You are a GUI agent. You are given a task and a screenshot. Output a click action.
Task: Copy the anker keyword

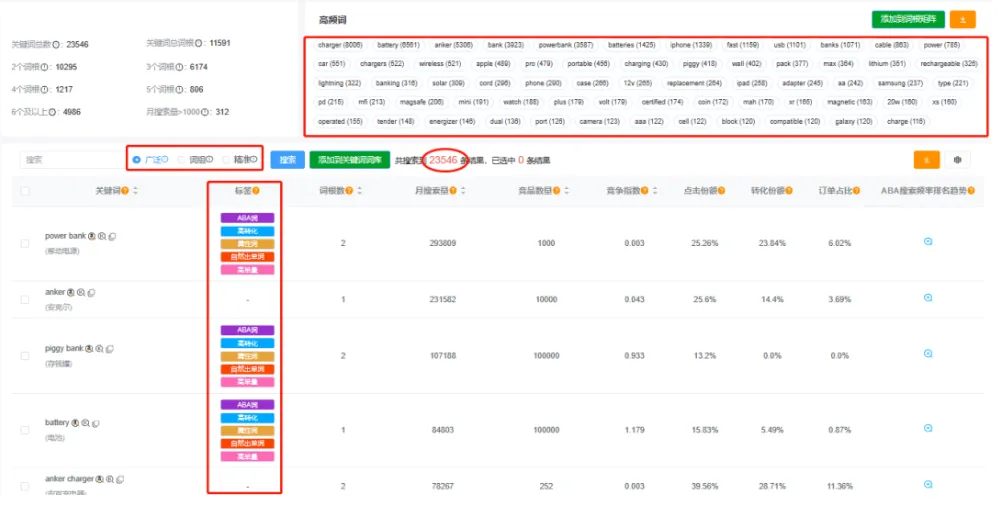[91, 292]
